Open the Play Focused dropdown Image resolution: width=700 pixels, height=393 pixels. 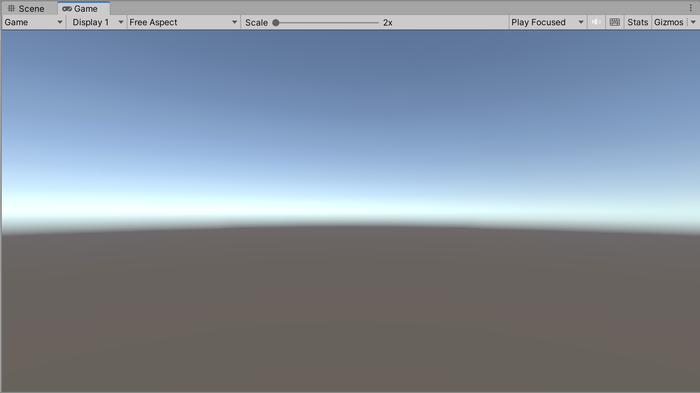[x=547, y=22]
